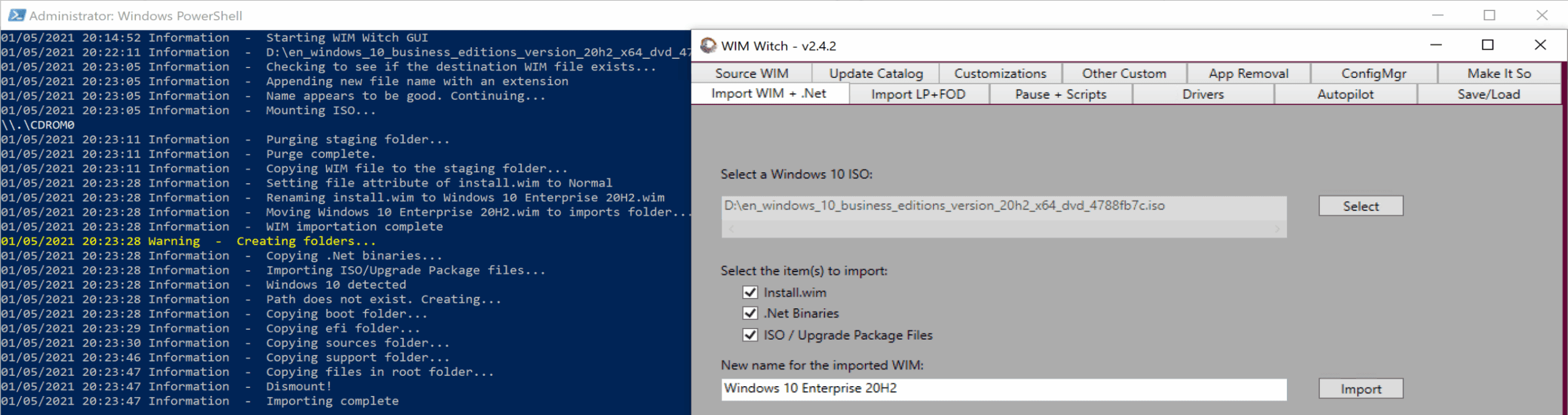
Task: Maximize the PowerShell window
Action: [x=1490, y=15]
